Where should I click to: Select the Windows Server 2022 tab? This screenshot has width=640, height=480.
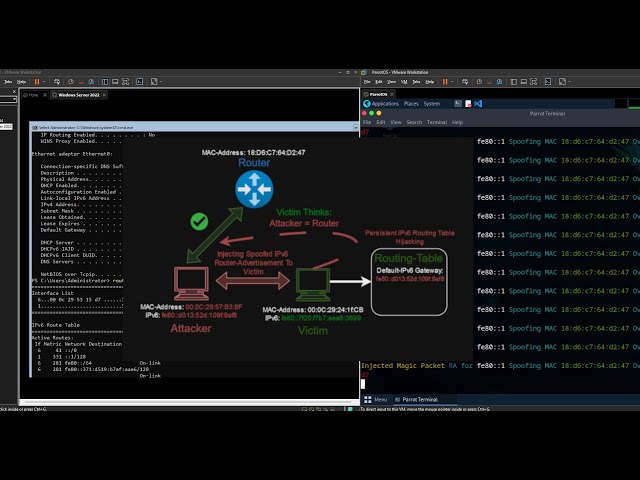pos(78,95)
